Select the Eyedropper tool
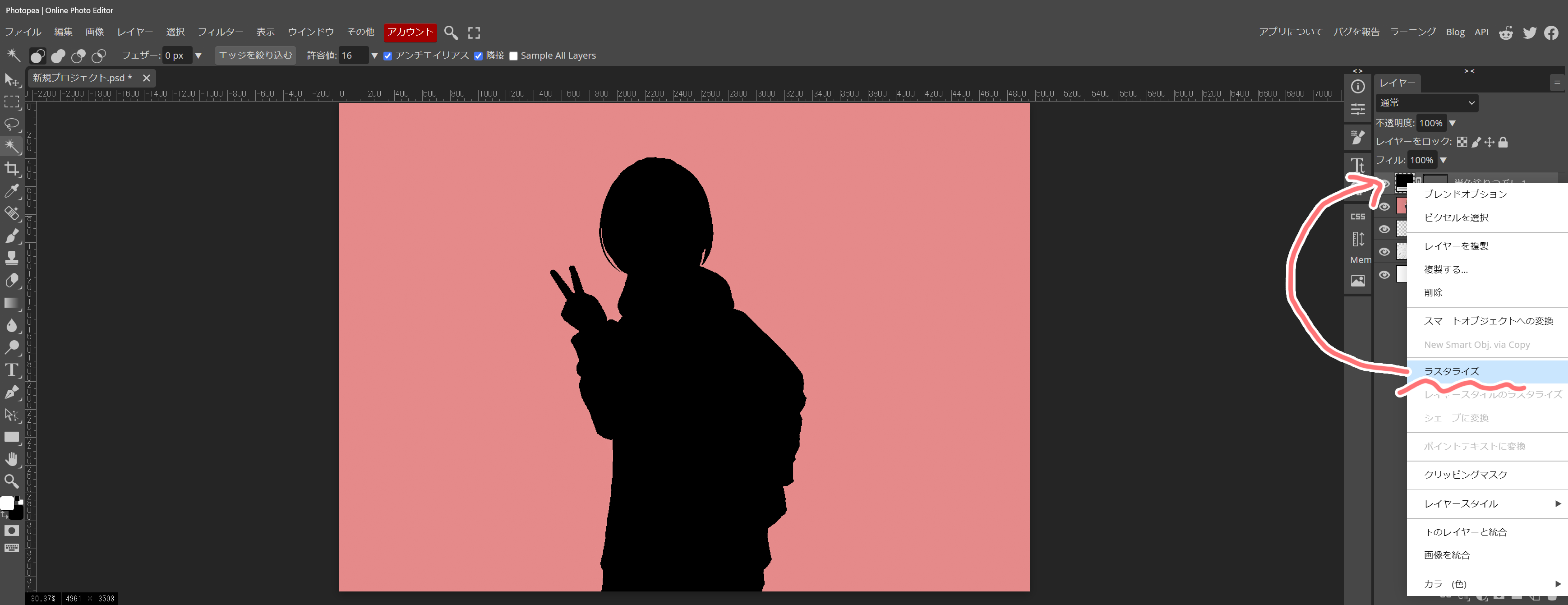The image size is (1568, 605). pos(12,191)
